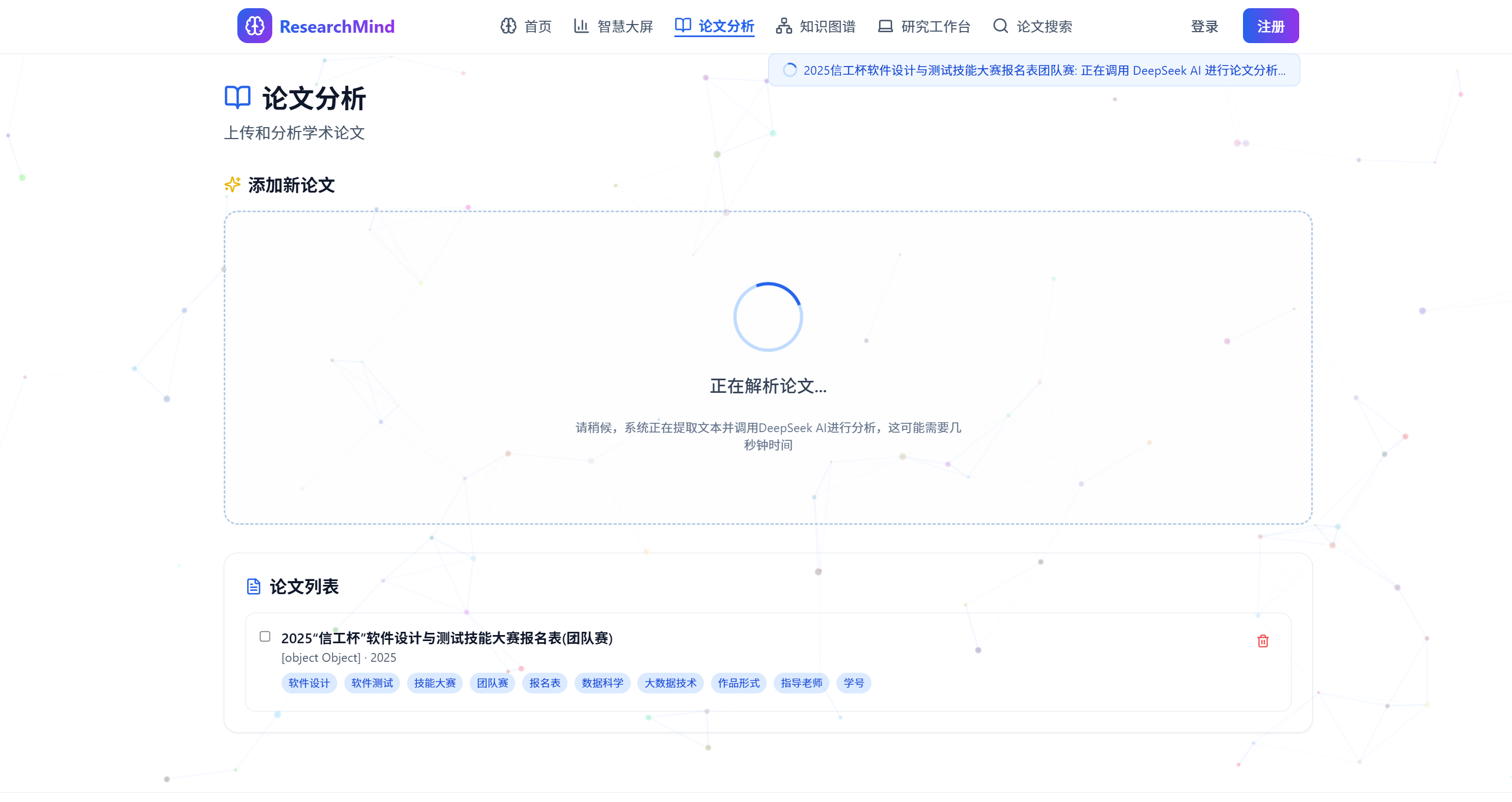The width and height of the screenshot is (1512, 802).
Task: Click the network icon for 知识图谱
Action: coord(784,26)
